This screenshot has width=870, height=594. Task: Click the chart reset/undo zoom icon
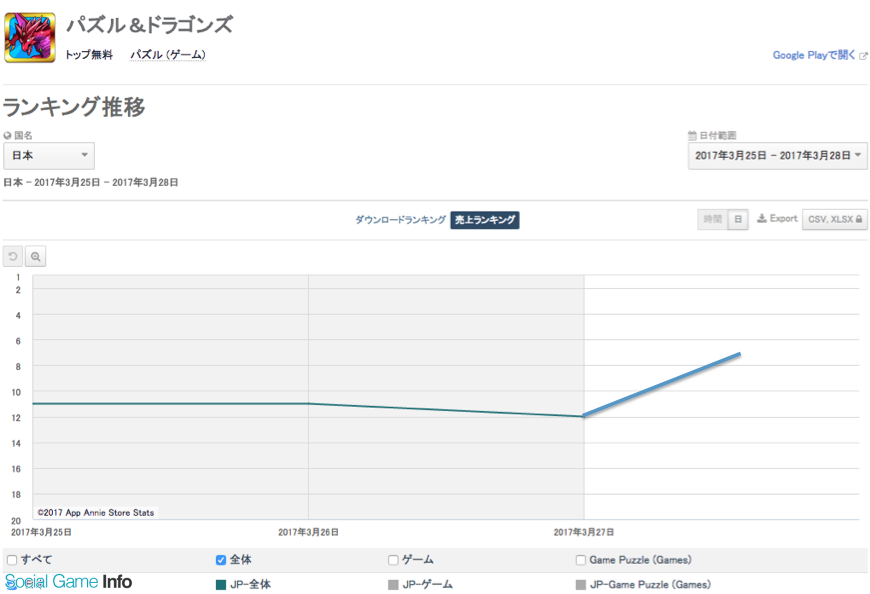point(13,257)
